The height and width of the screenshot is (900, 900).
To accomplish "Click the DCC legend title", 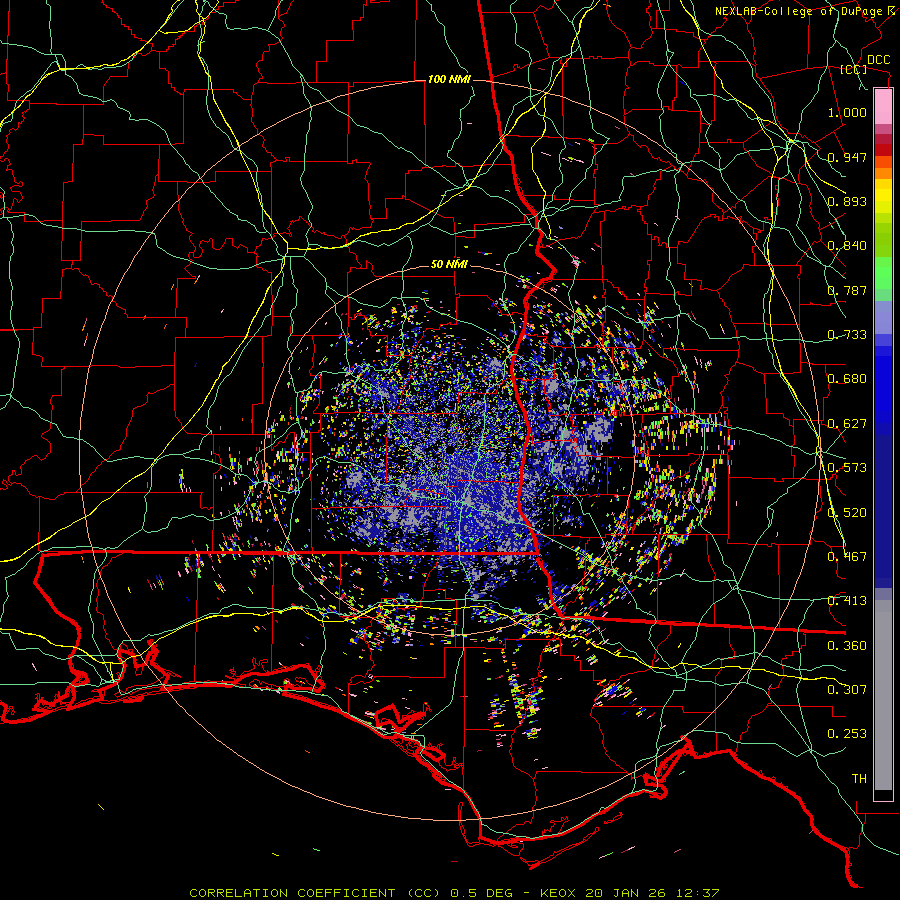I will 878,60.
